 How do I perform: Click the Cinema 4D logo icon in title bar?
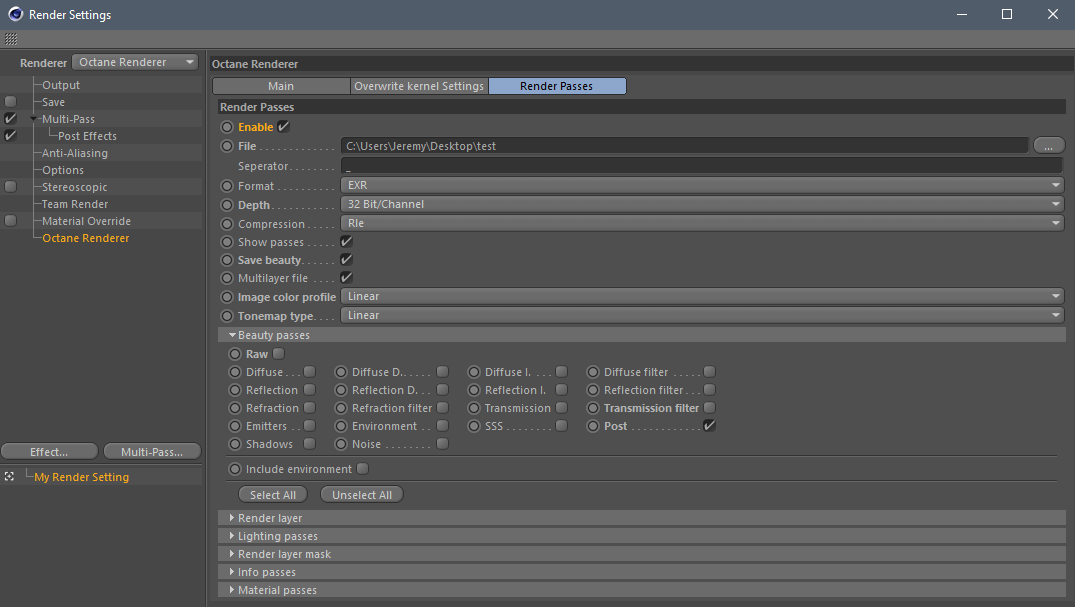point(15,14)
